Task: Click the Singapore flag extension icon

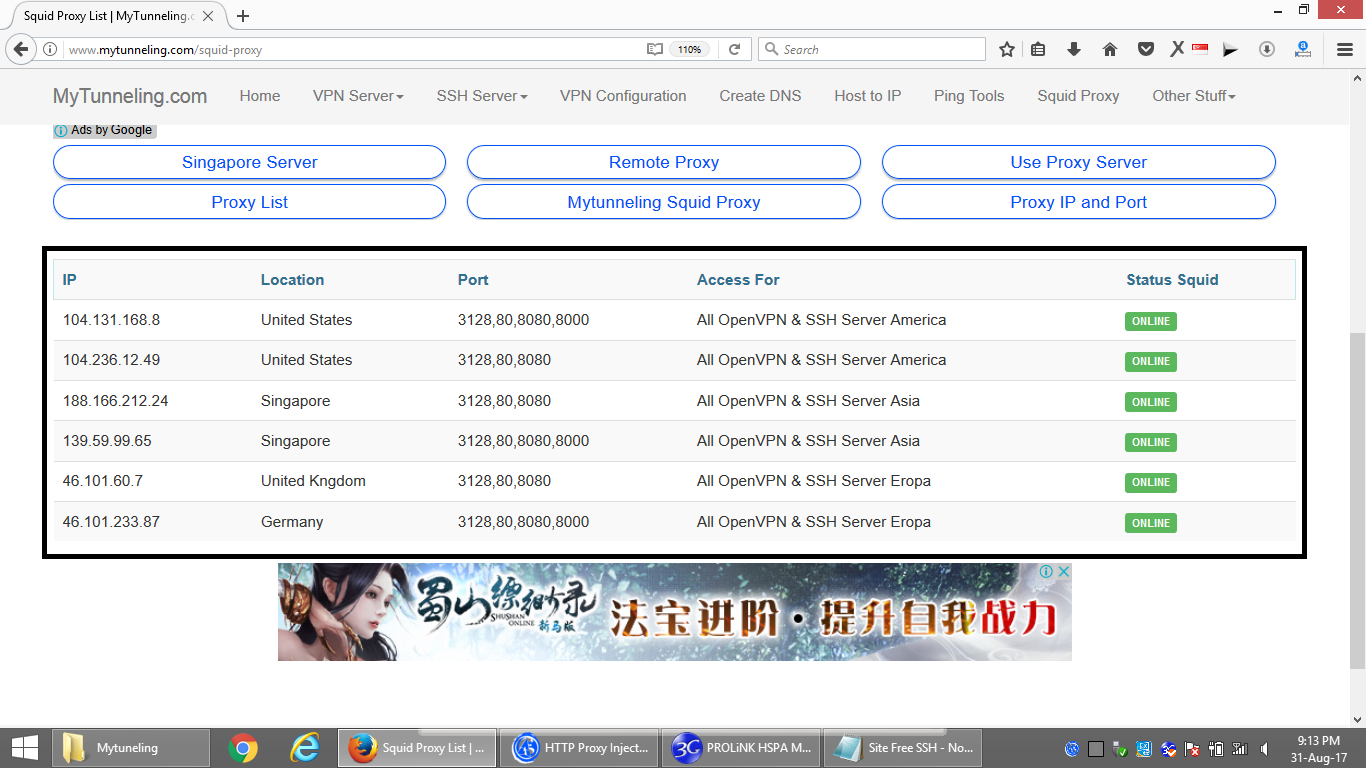Action: [1200, 49]
